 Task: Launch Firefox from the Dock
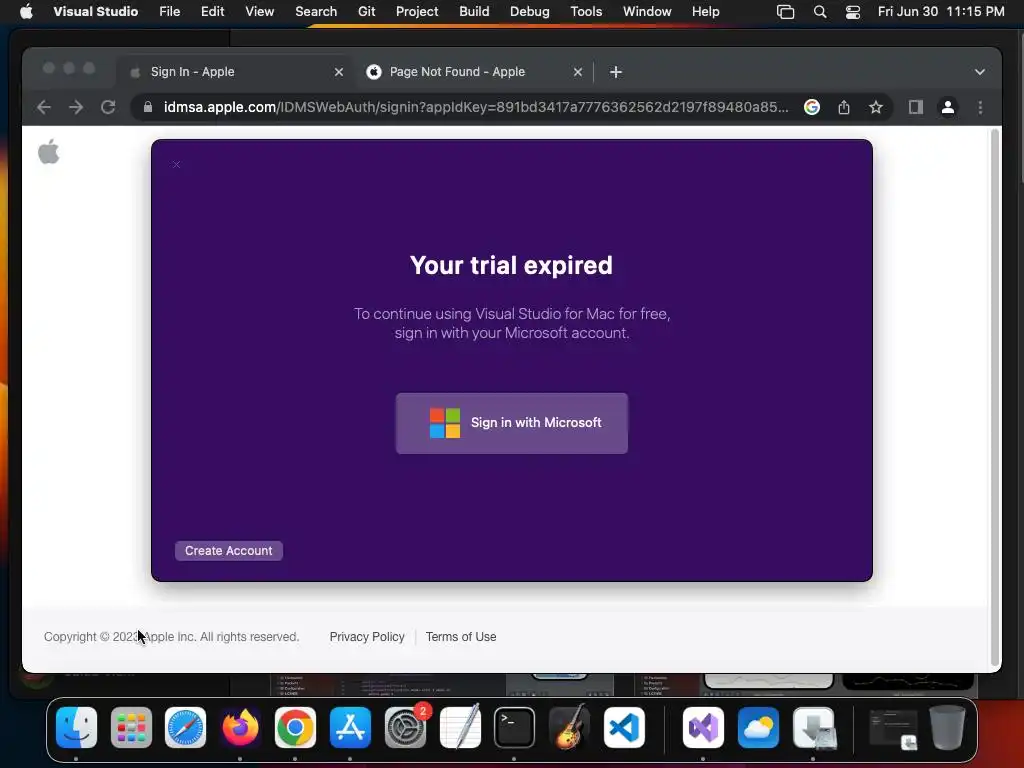click(240, 728)
